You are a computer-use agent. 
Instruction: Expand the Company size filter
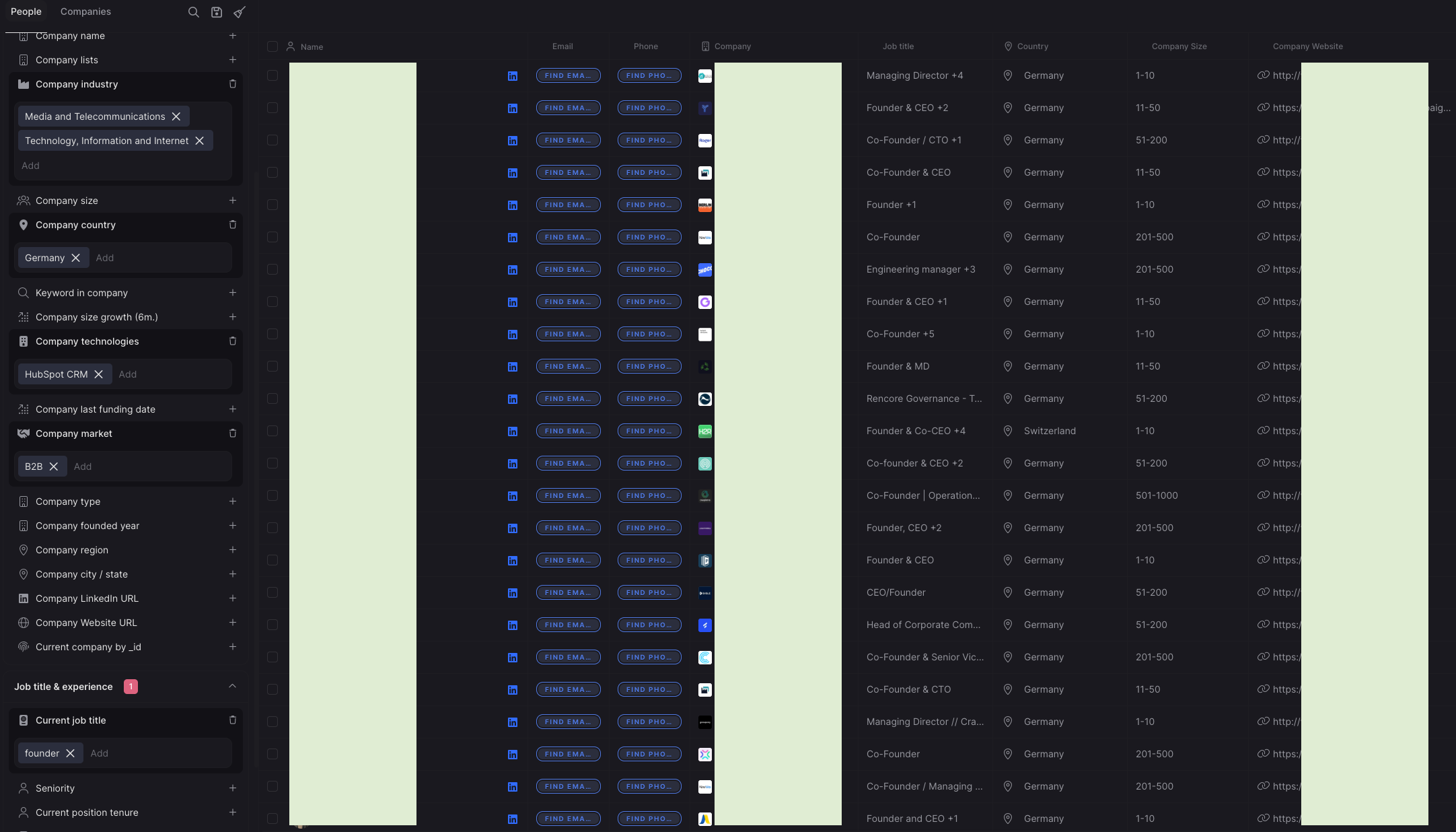[232, 201]
